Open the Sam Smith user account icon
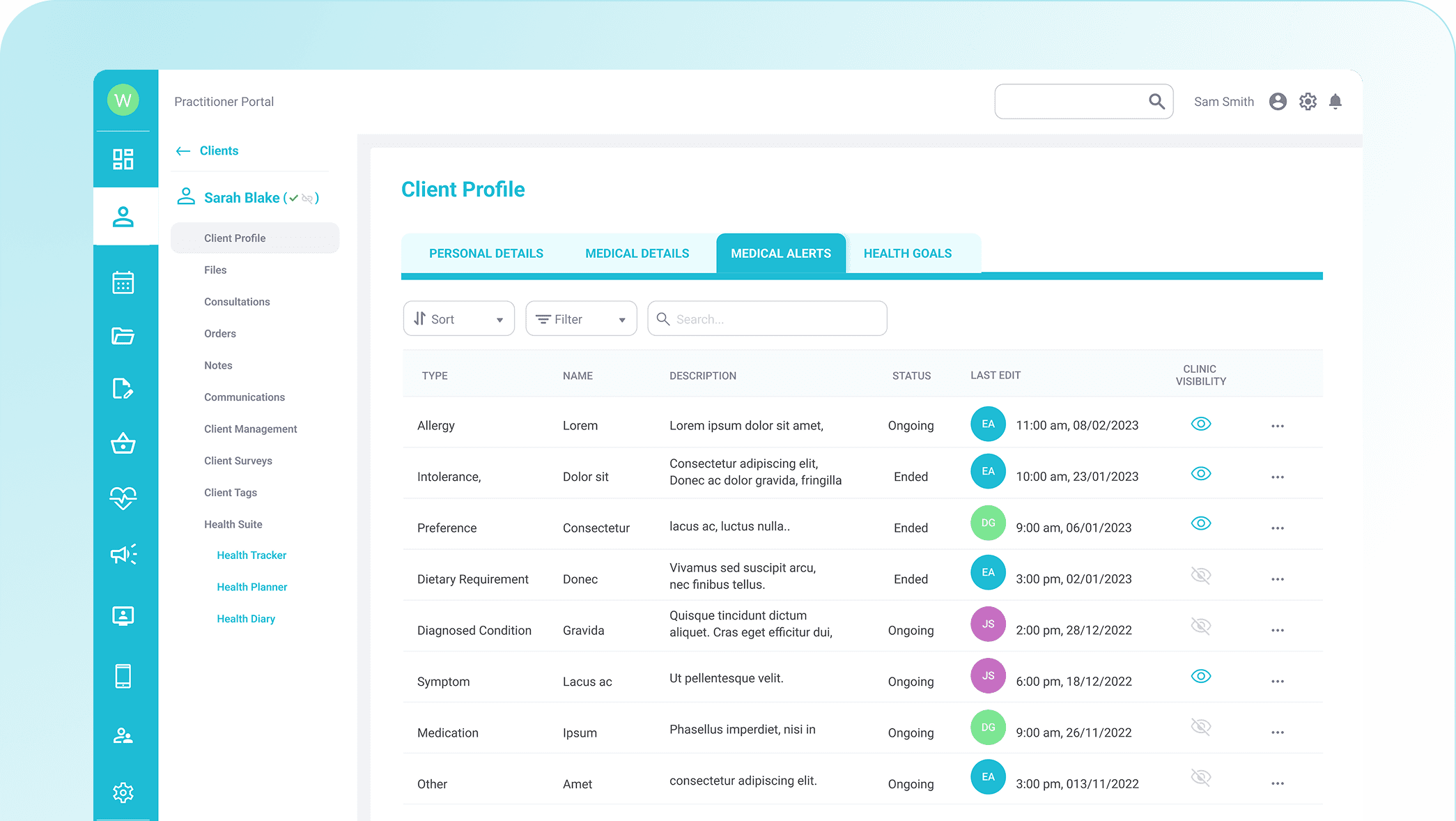This screenshot has width=1456, height=821. tap(1278, 102)
